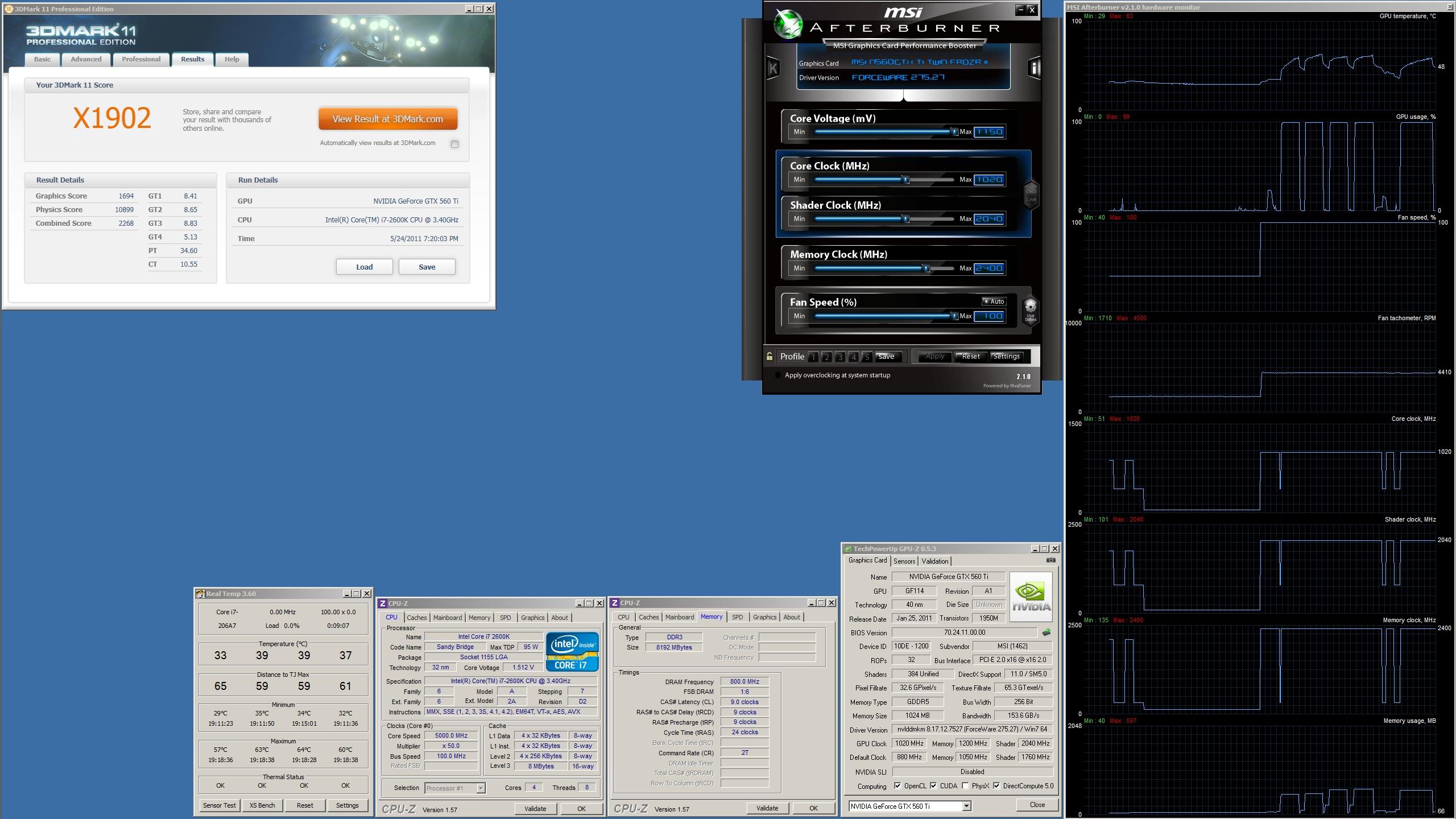This screenshot has width=1456, height=819.
Task: Toggle the CUDA checkbox in GPU-Z
Action: point(933,786)
